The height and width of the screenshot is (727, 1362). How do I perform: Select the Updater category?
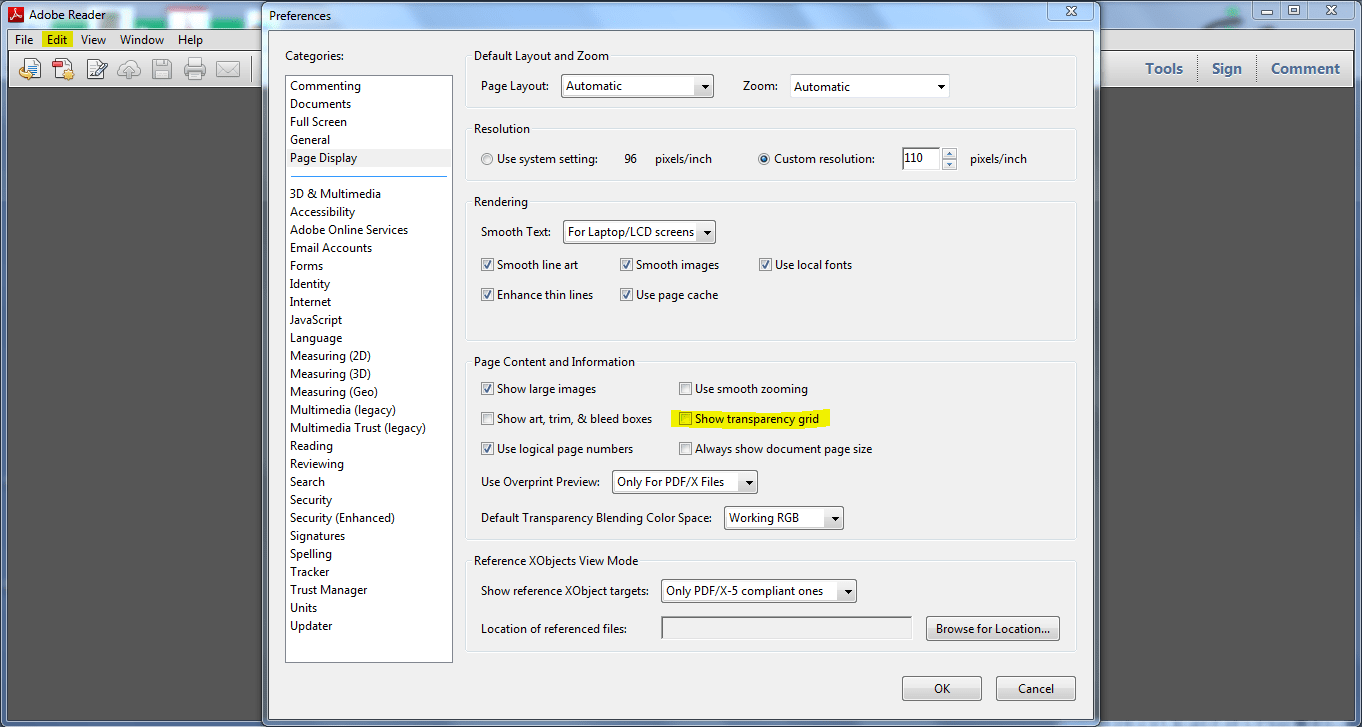click(x=311, y=626)
